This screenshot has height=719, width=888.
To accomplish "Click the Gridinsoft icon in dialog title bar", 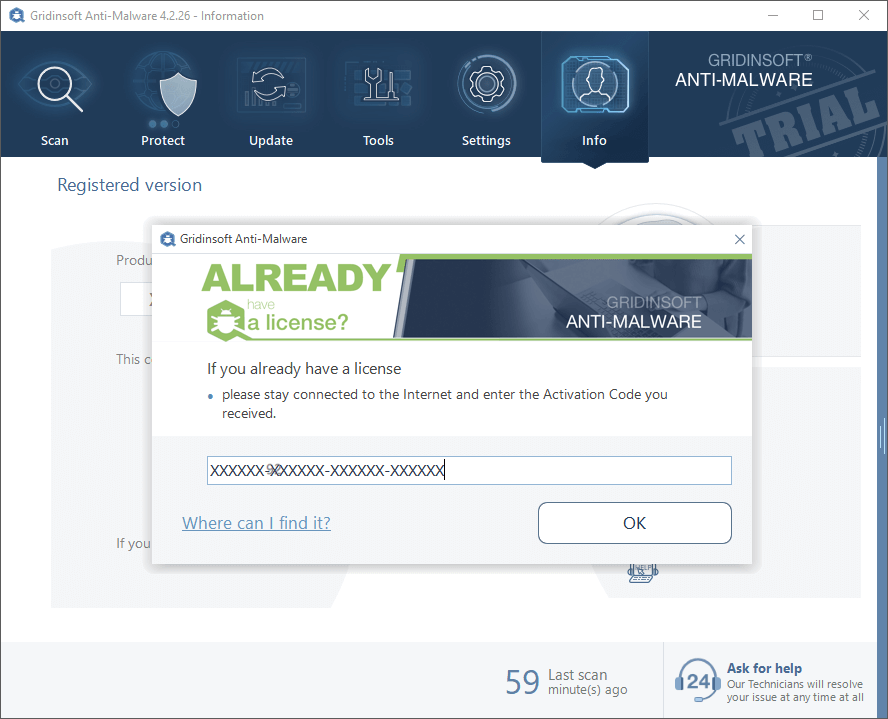I will [167, 239].
